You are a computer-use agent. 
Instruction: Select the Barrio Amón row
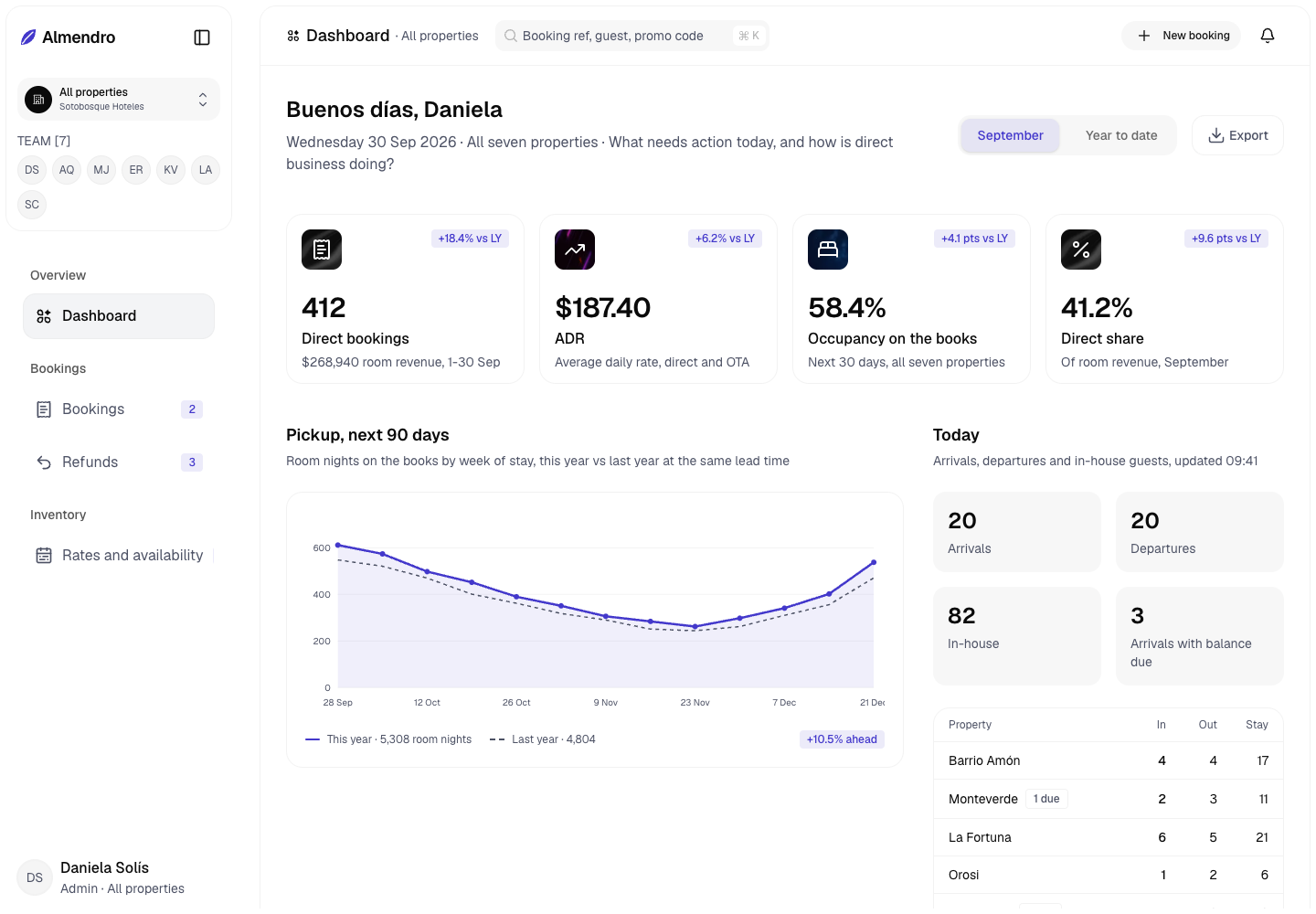click(x=1109, y=760)
